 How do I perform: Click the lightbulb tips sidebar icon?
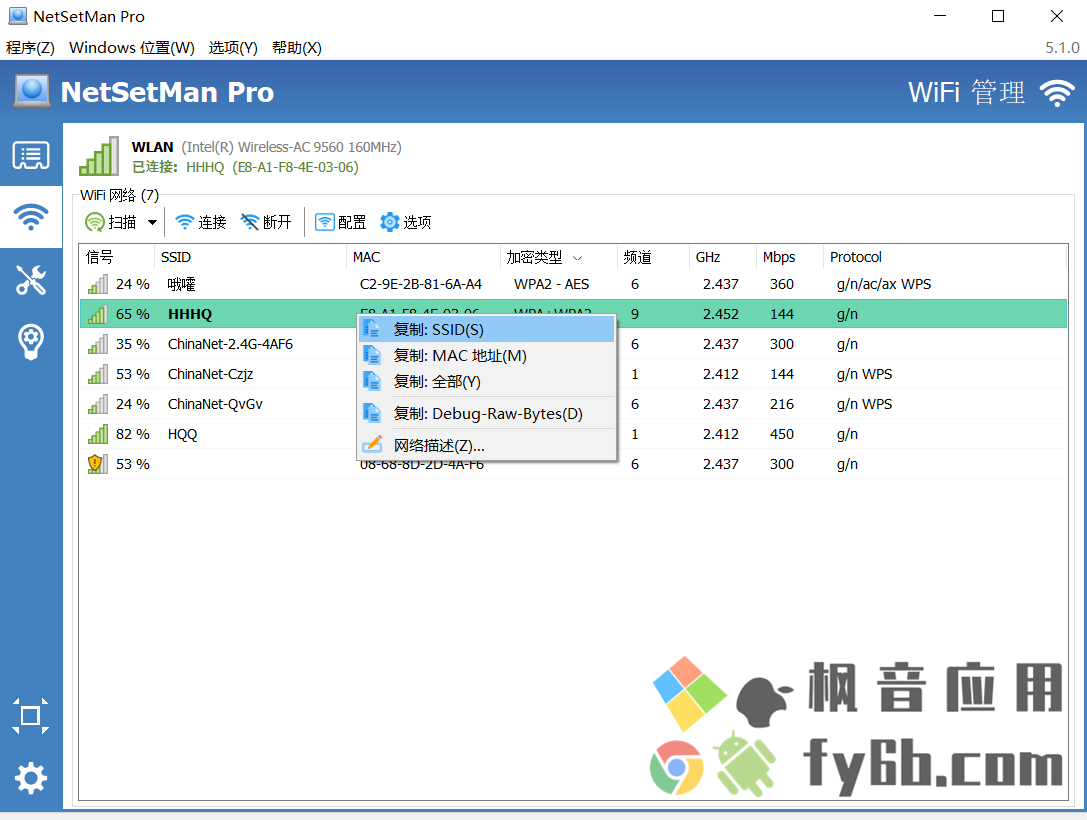31,341
